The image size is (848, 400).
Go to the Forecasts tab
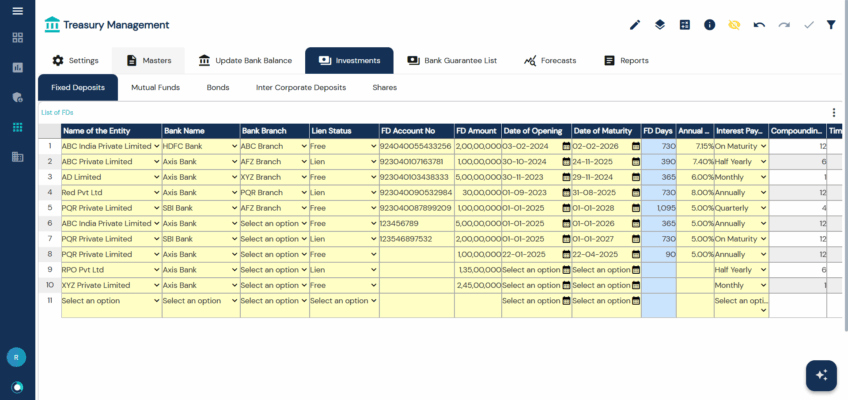click(x=550, y=61)
